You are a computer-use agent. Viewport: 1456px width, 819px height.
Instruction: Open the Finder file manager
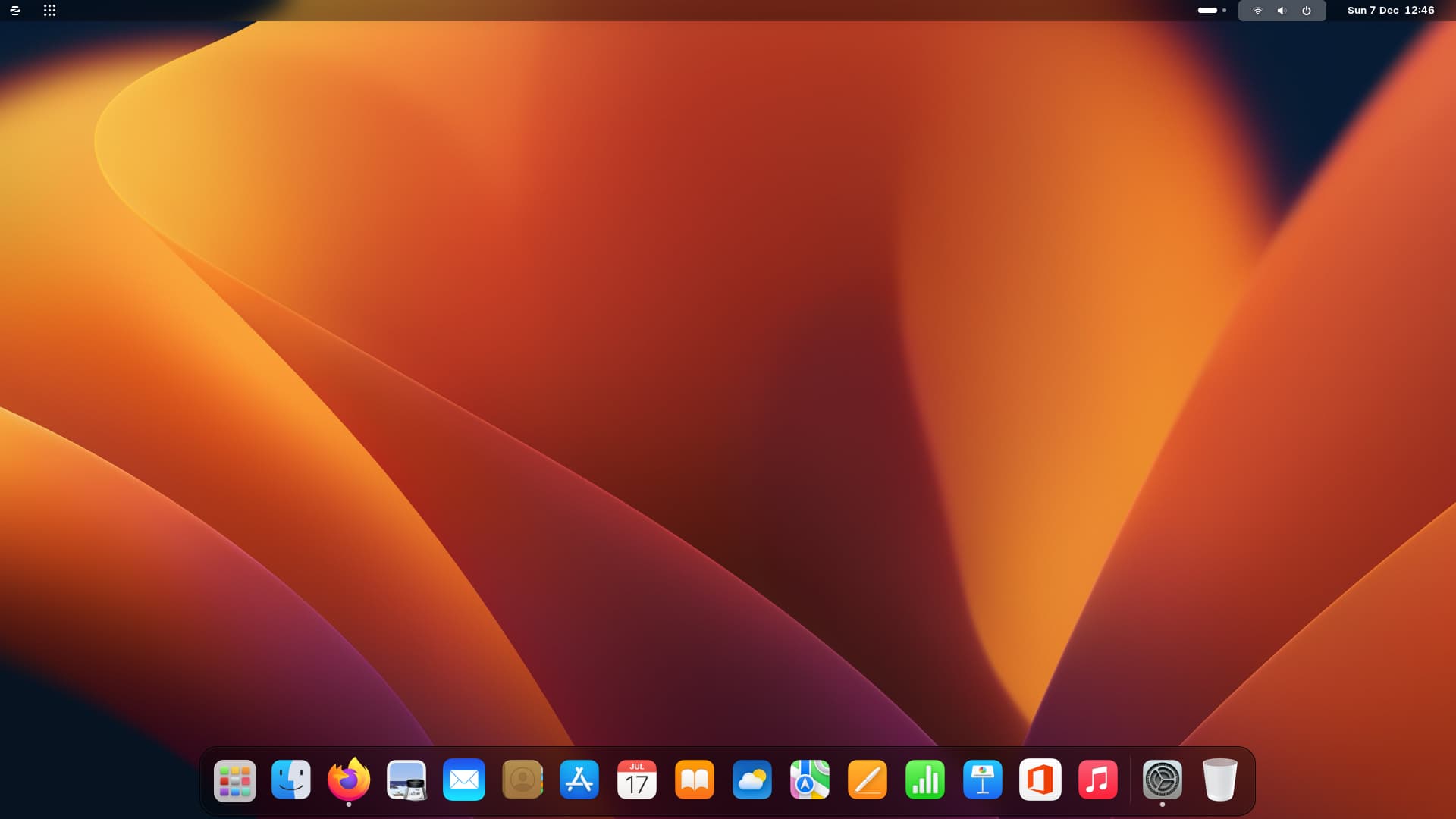click(291, 780)
